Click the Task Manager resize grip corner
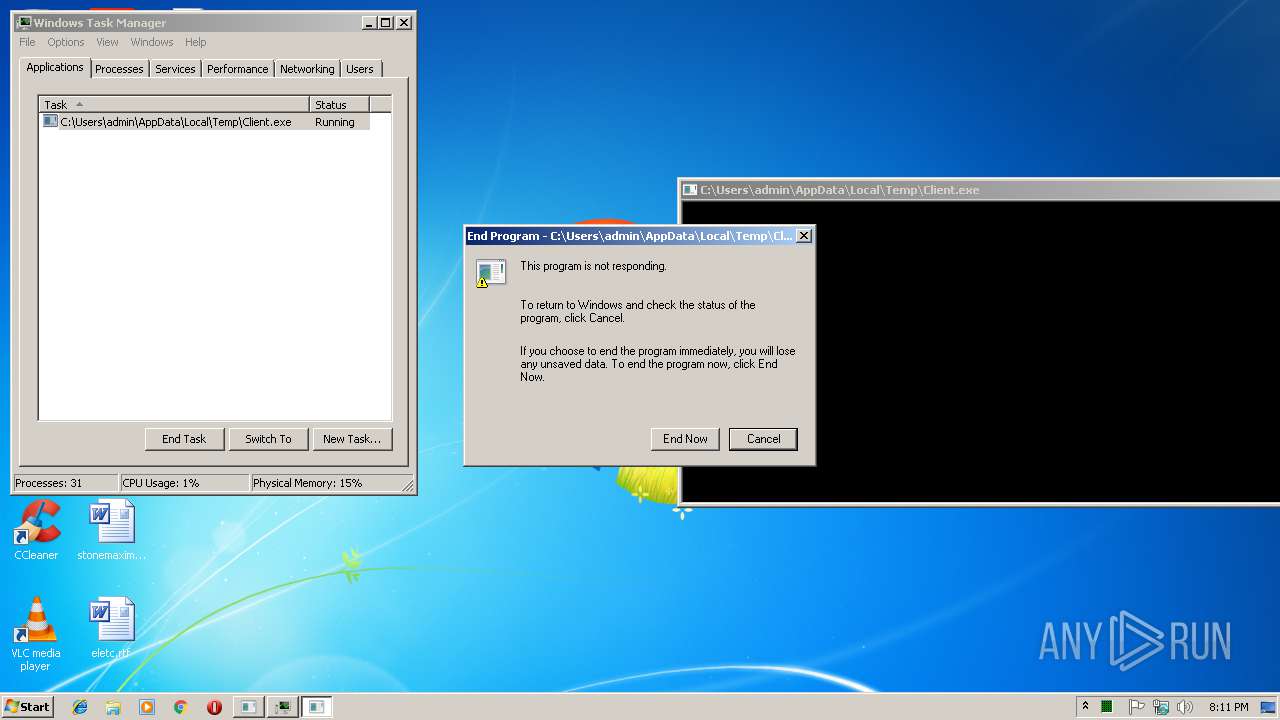The width and height of the screenshot is (1280, 720). pyautogui.click(x=408, y=485)
